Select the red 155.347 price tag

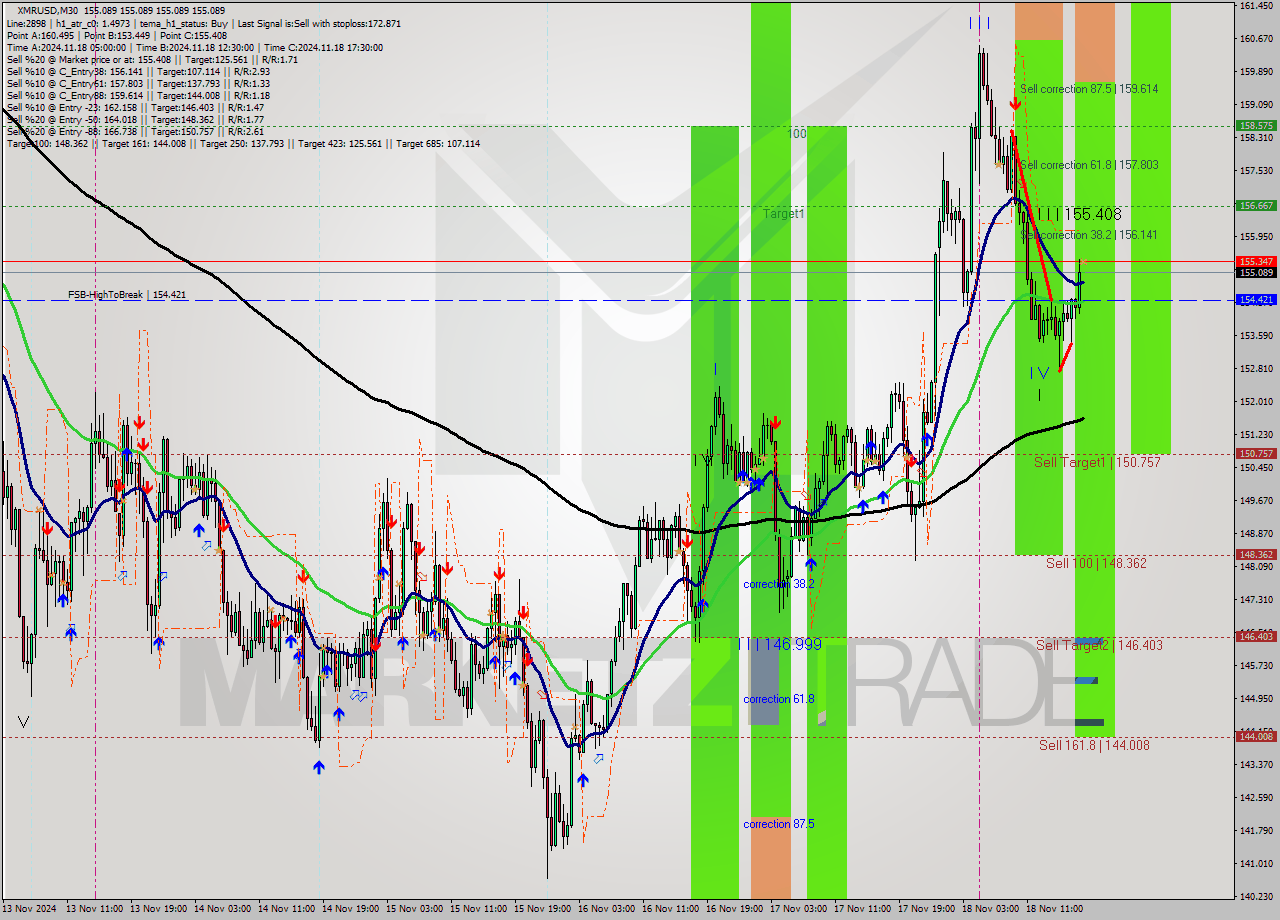(x=1256, y=261)
